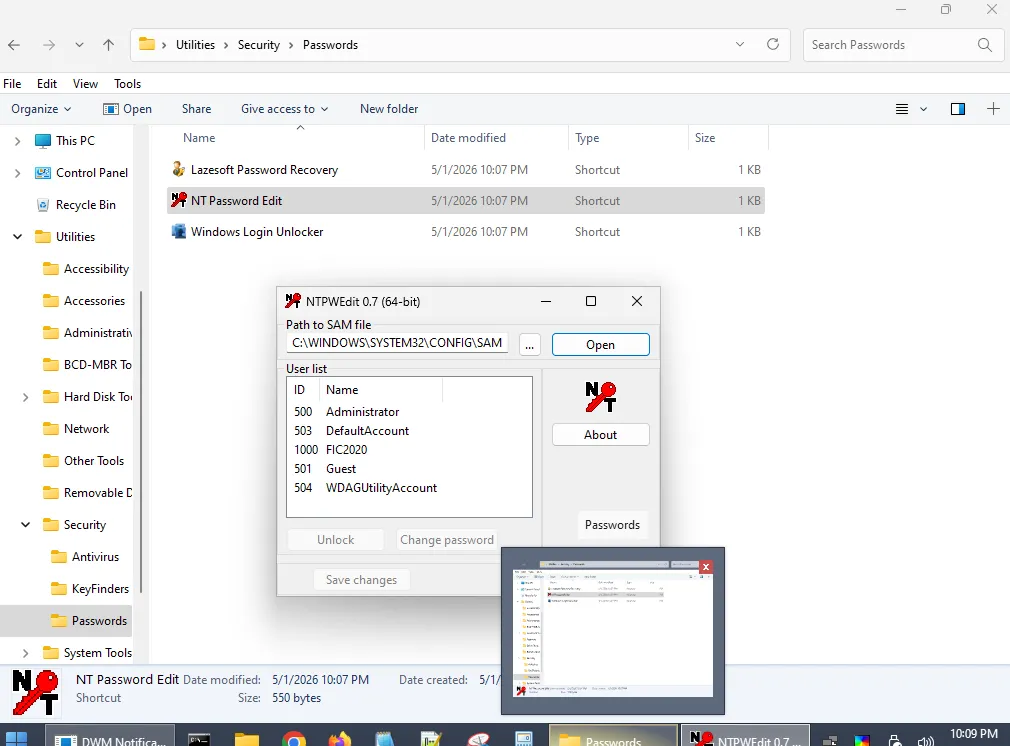Image resolution: width=1010 pixels, height=746 pixels.
Task: Refresh the Passwords folder view
Action: click(x=773, y=44)
